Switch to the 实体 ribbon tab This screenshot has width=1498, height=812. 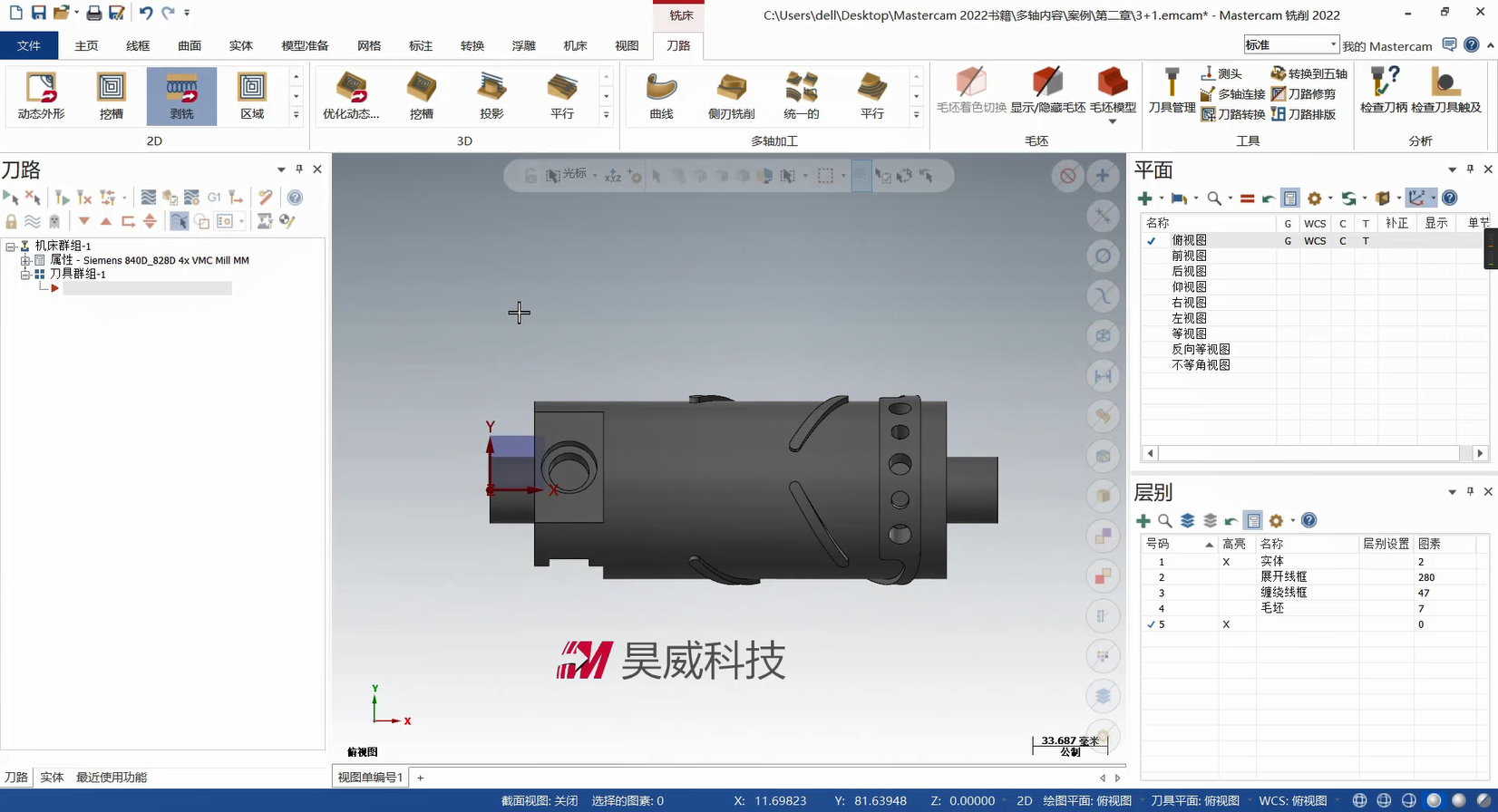click(x=241, y=45)
